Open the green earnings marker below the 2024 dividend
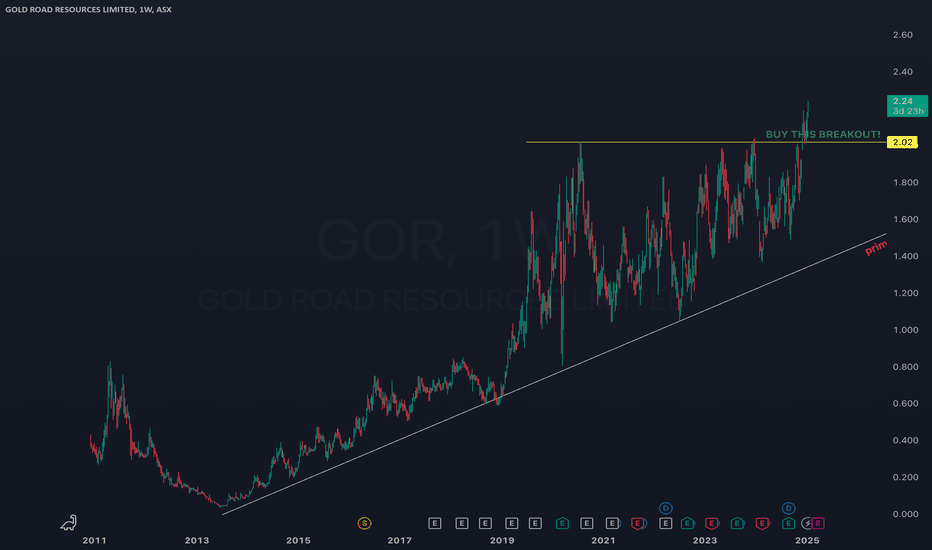 788,523
